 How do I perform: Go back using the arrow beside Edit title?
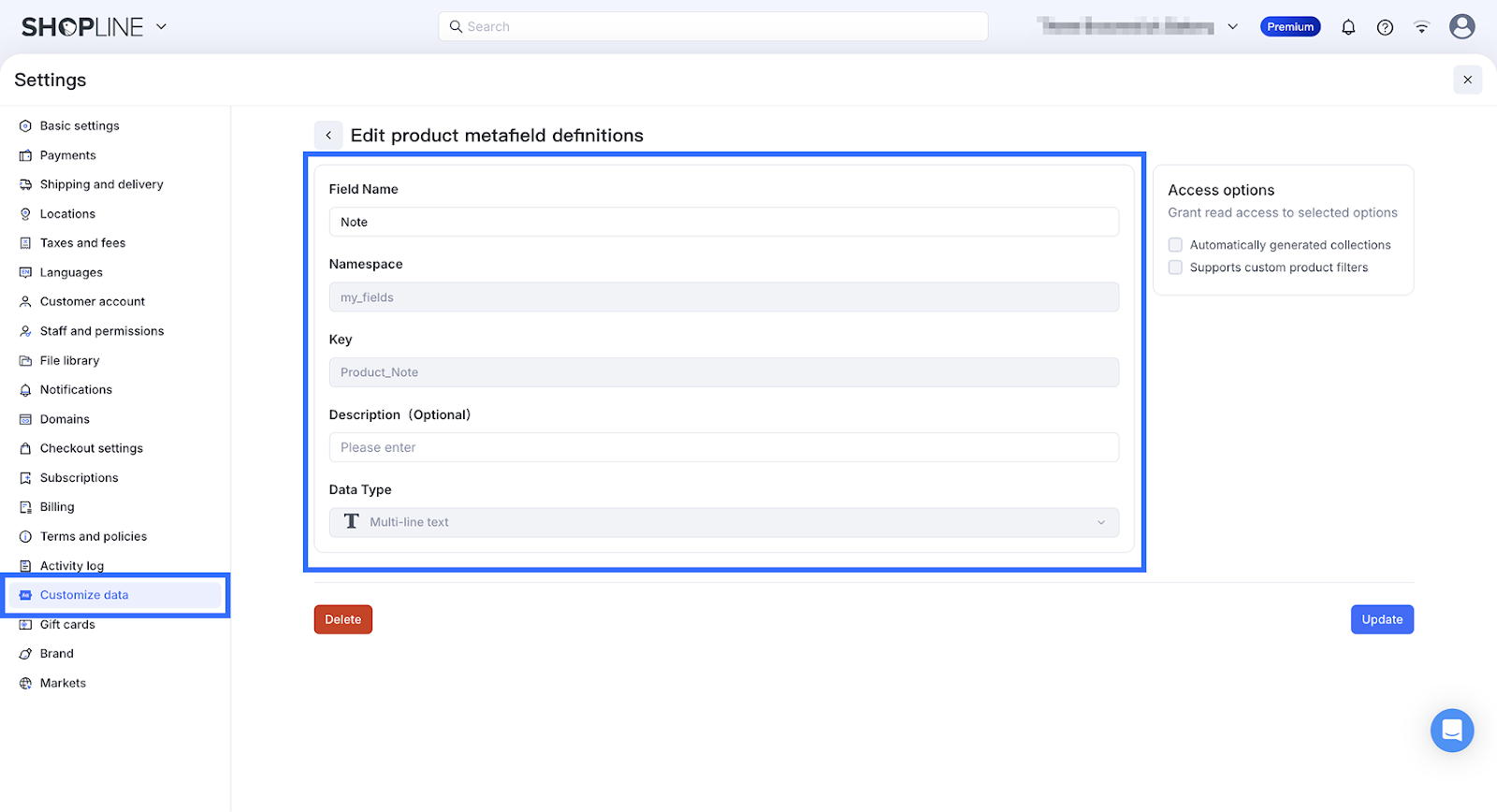[328, 136]
